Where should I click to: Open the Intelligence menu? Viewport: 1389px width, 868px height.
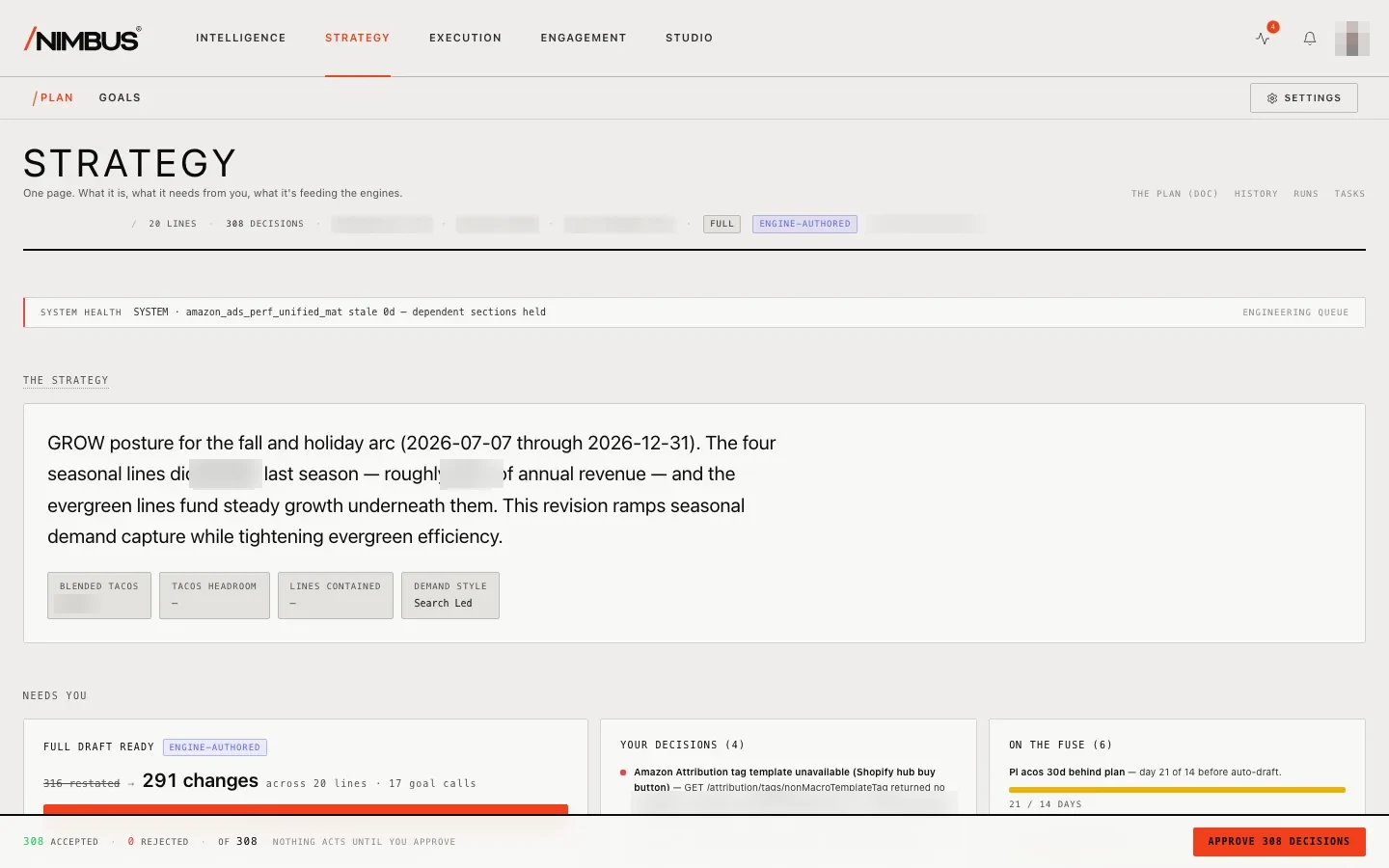pos(241,39)
